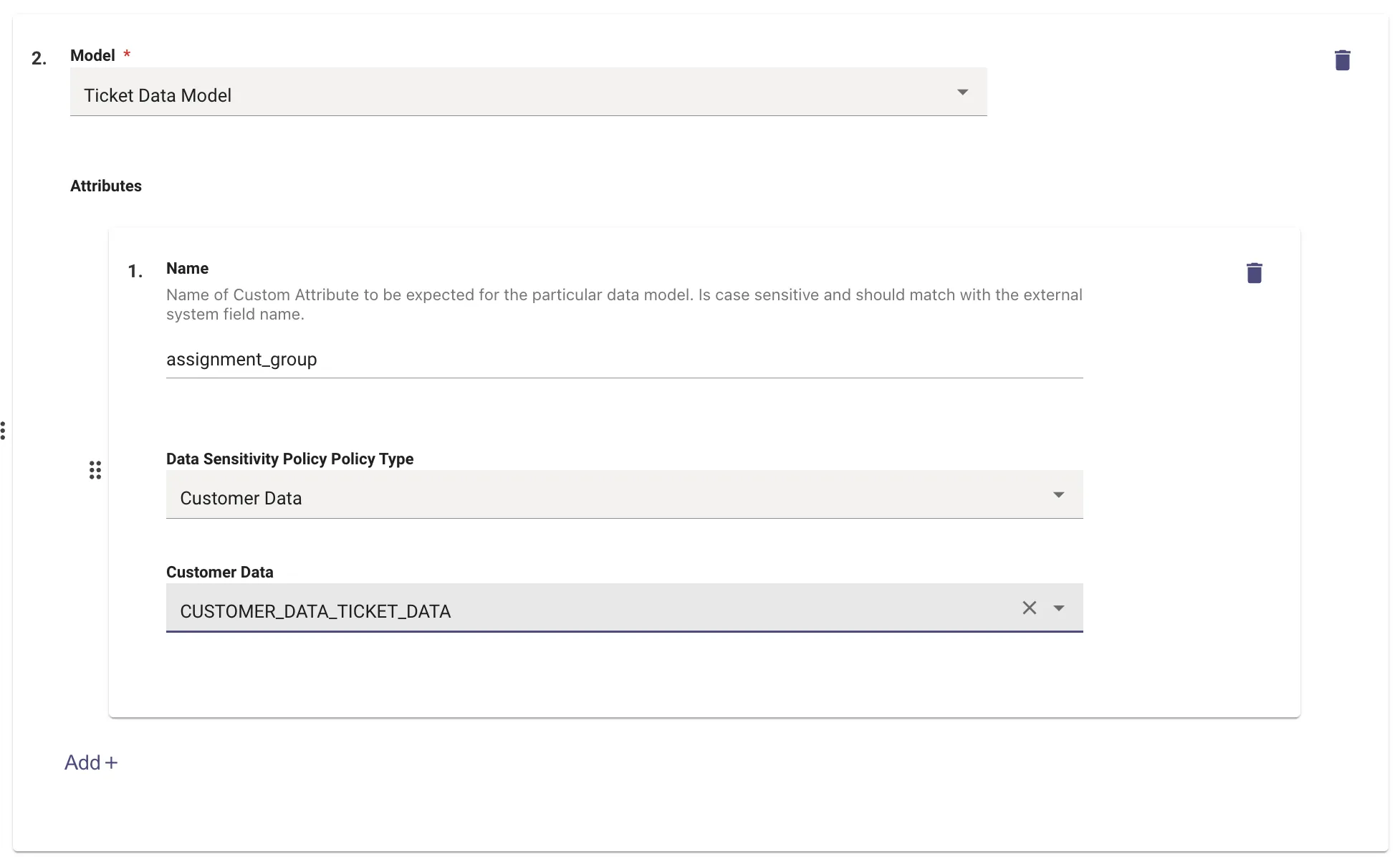
Task: Click the Data Sensitivity Policy Policy Type label
Action: [289, 459]
